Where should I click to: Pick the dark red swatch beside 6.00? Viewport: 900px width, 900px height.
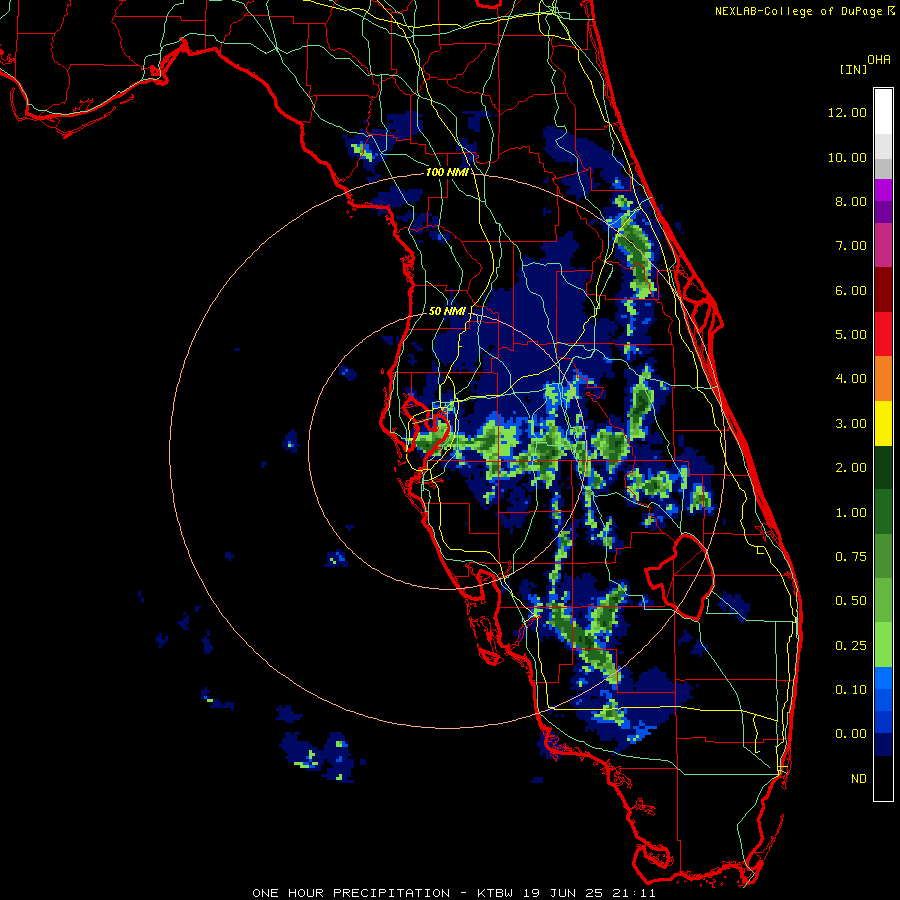coord(883,290)
